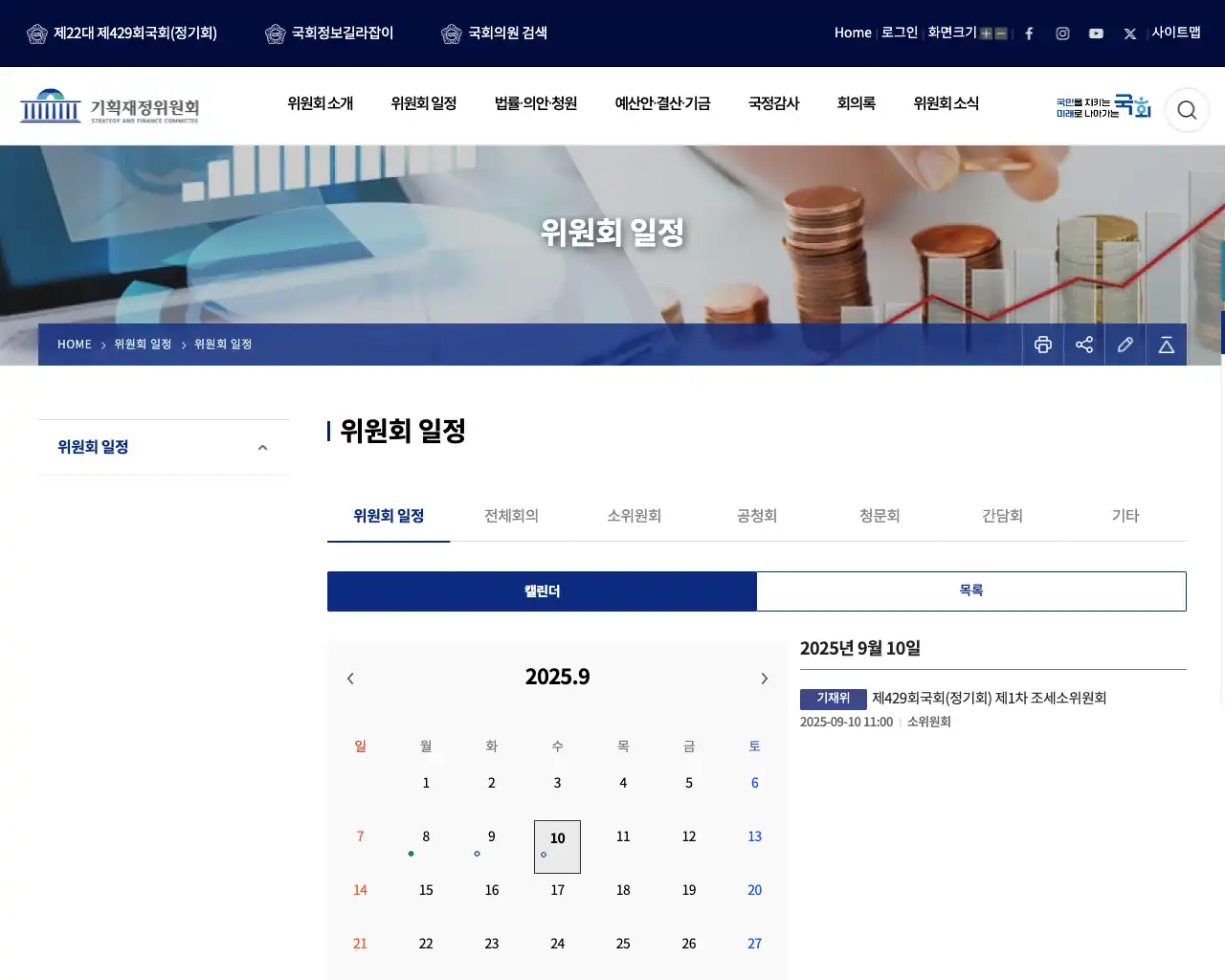1225x980 pixels.
Task: Click HOME in the breadcrumb
Action: click(x=75, y=345)
